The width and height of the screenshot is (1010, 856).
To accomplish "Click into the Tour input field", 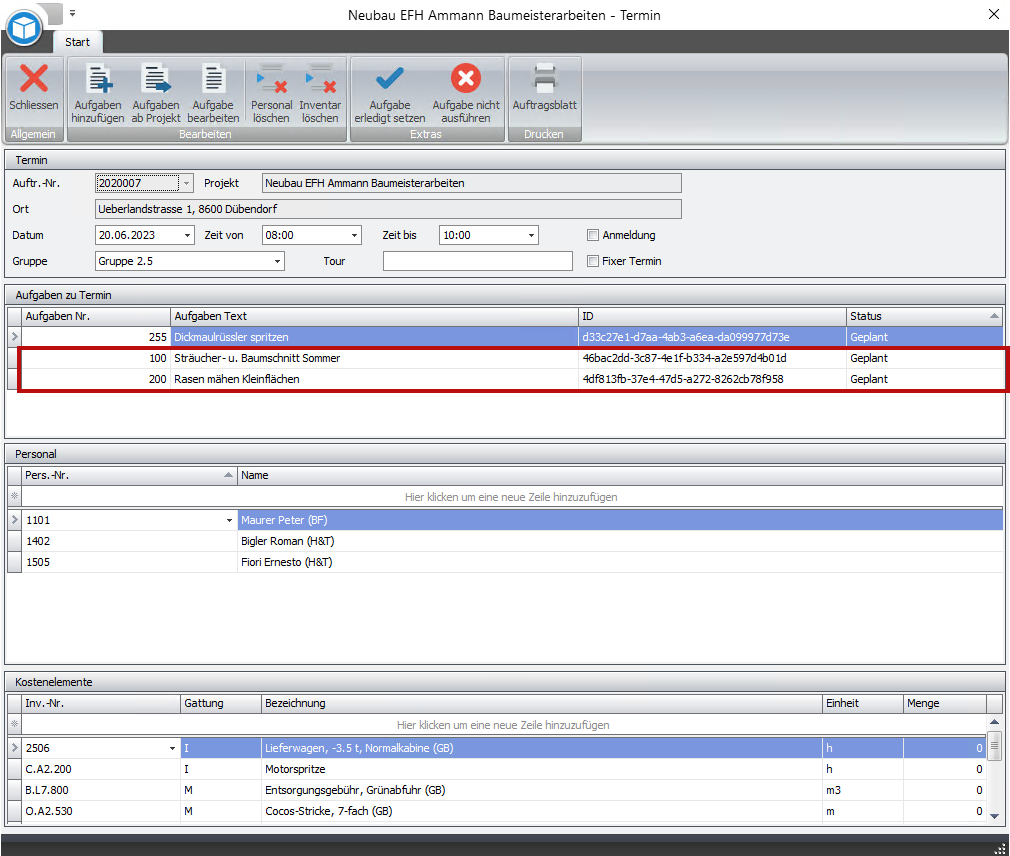I will tap(477, 261).
